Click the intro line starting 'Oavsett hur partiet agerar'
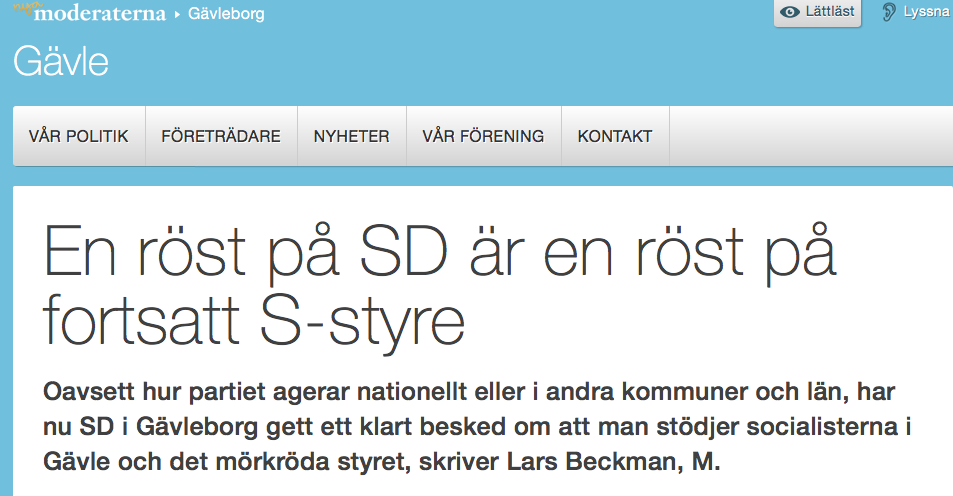Screen dimensions: 953x496 point(469,392)
